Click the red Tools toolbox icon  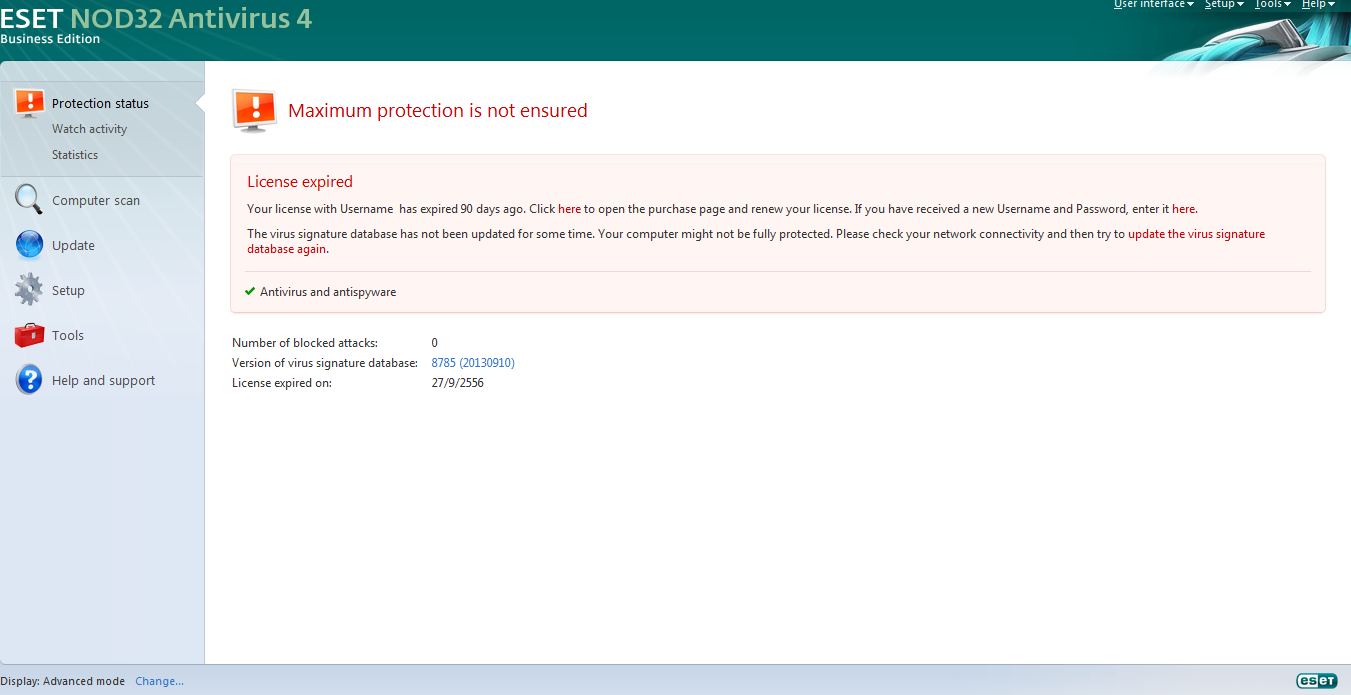tap(29, 335)
